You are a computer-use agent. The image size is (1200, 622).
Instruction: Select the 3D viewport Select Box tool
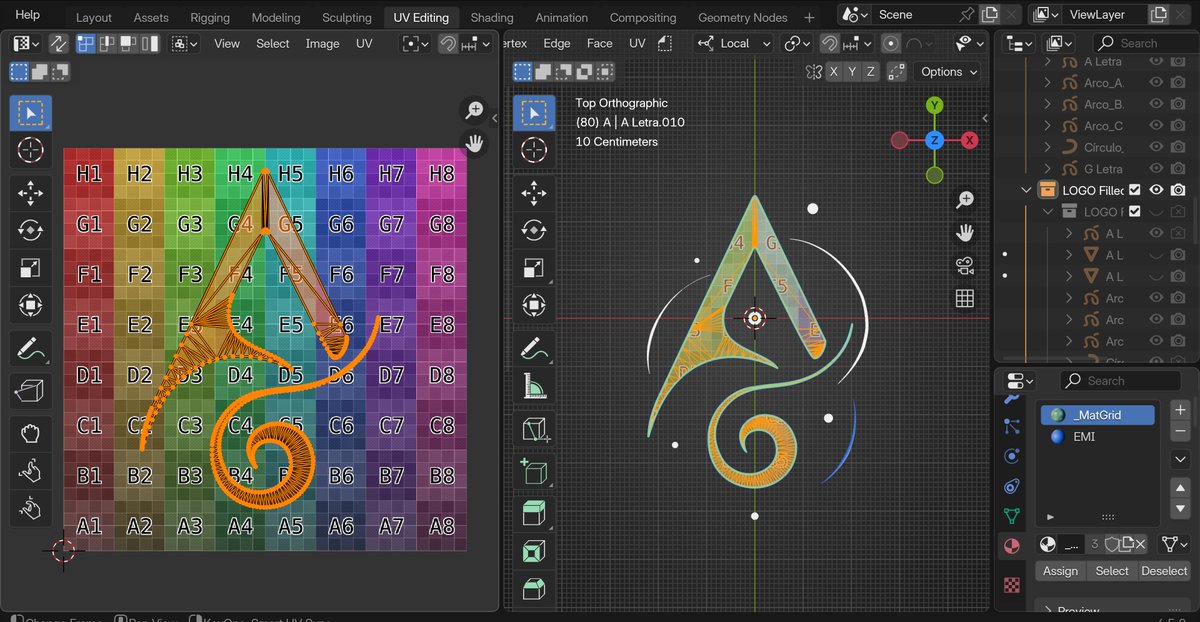pos(534,113)
